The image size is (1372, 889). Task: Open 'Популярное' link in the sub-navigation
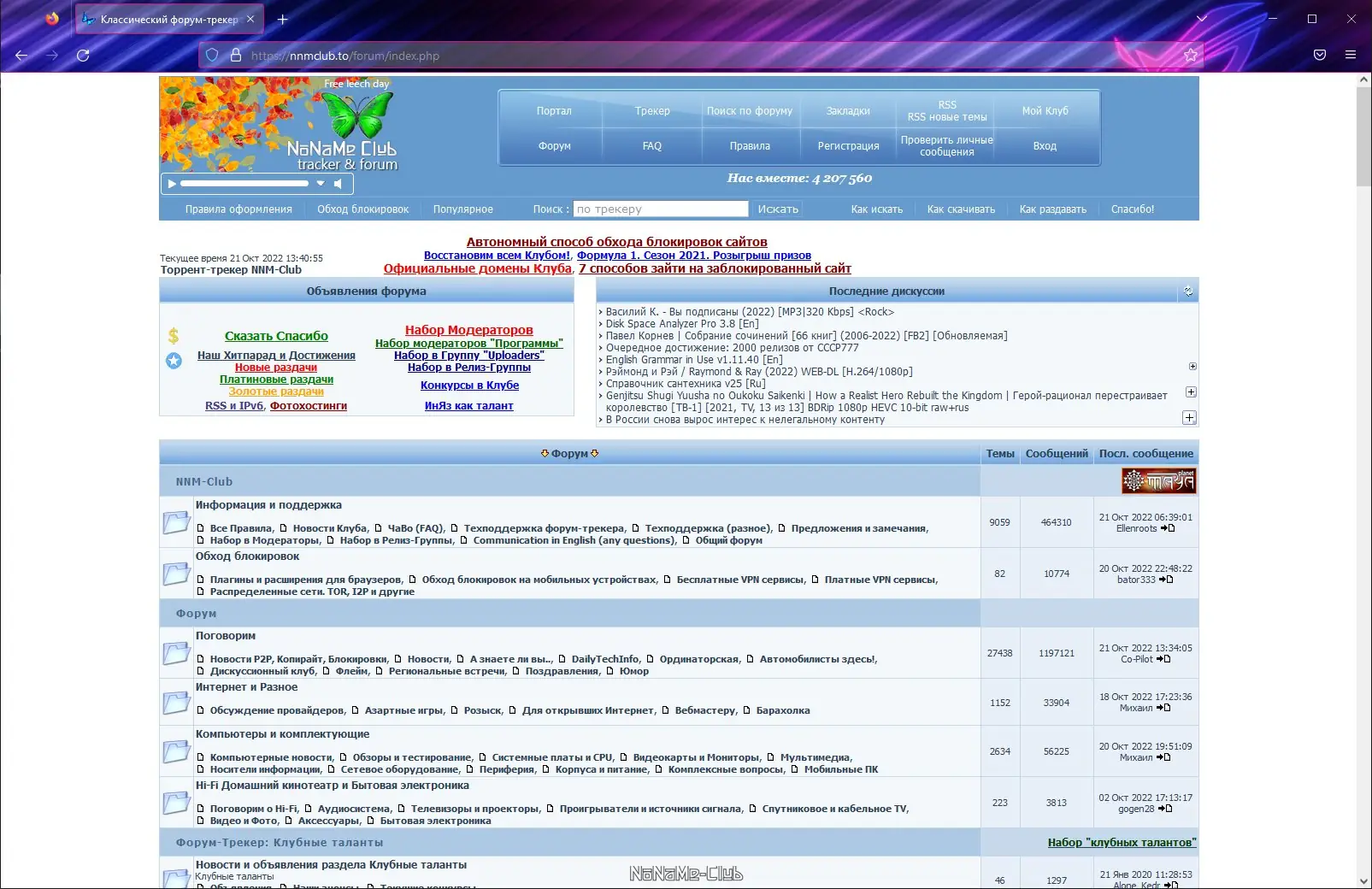(x=463, y=209)
